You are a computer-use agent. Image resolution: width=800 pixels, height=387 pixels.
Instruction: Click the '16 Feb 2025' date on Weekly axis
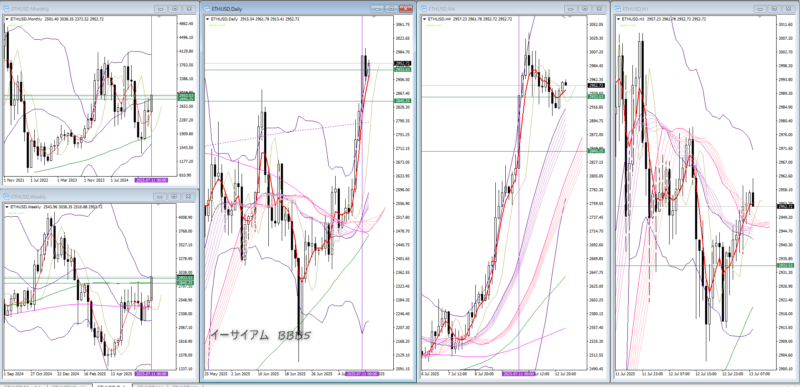95,374
